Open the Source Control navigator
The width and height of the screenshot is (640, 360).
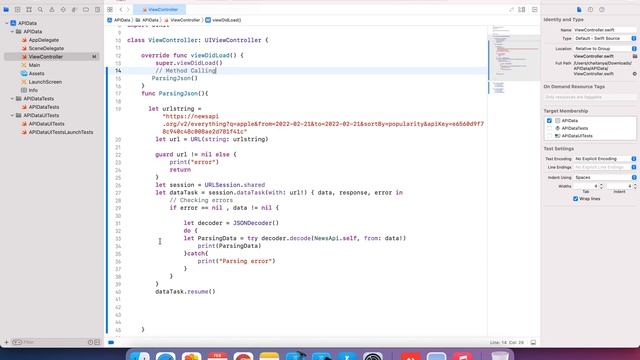18,9
